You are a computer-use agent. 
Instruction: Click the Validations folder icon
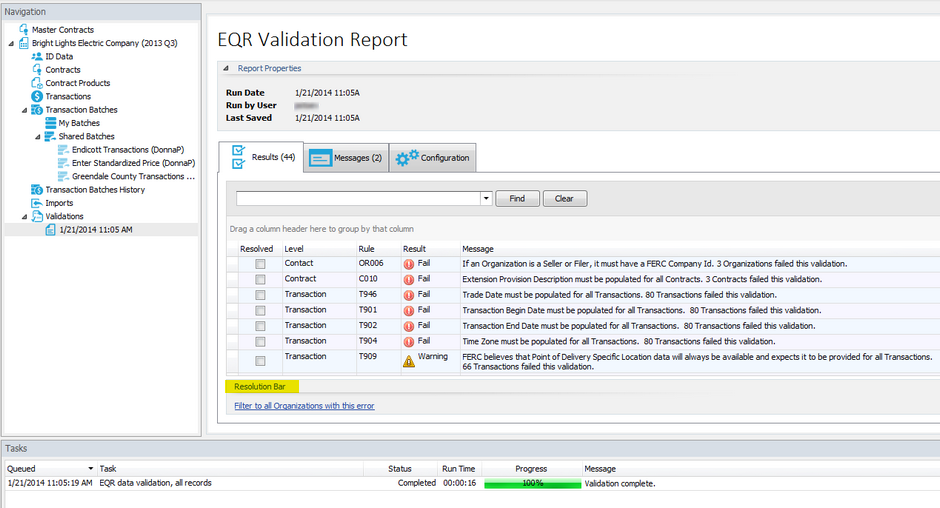[37, 217]
